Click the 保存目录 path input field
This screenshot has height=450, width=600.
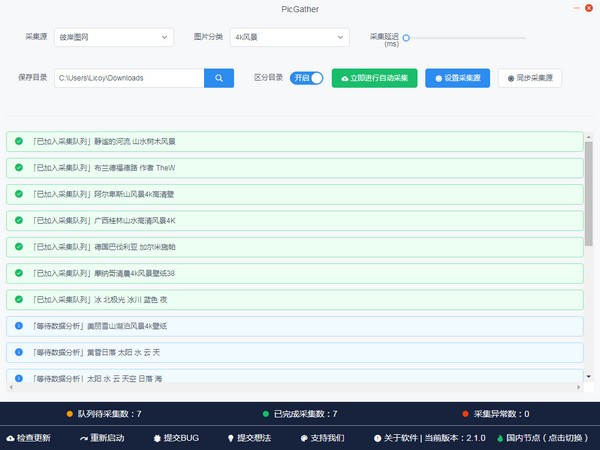(129, 78)
